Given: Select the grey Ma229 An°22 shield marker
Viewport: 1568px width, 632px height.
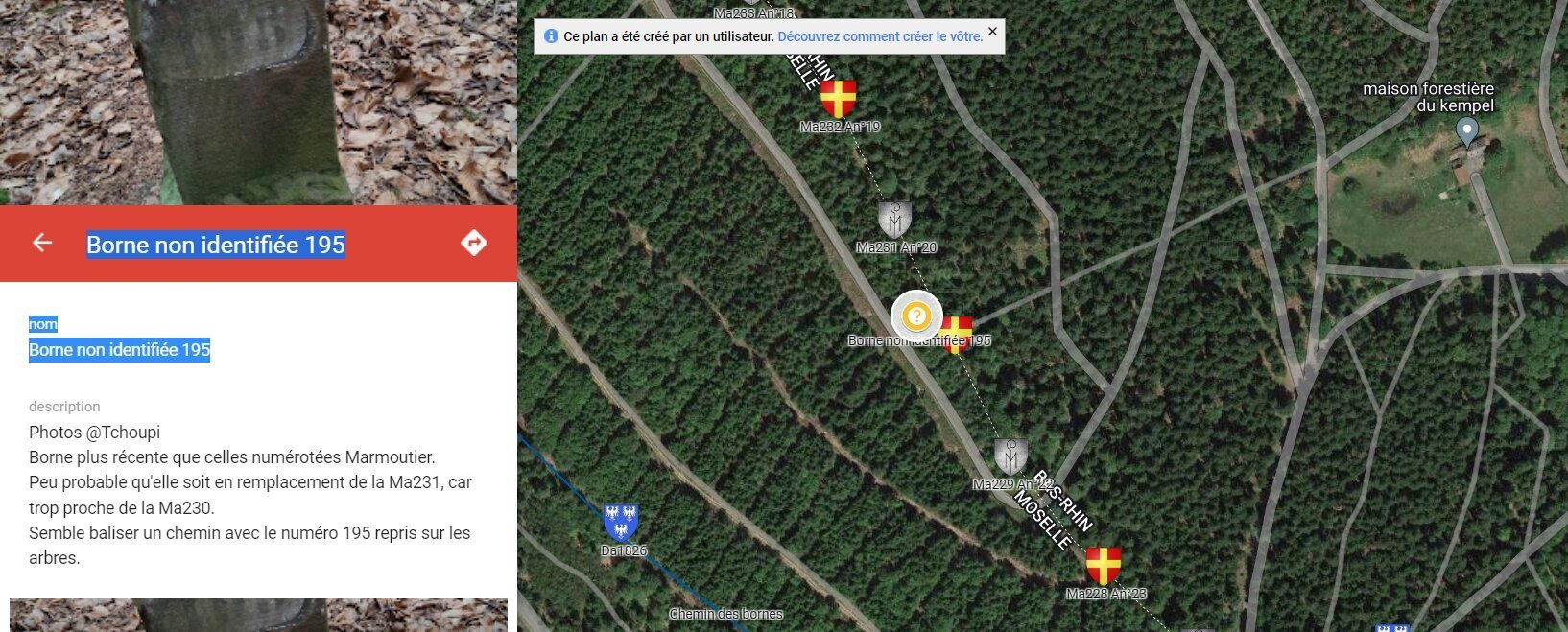Looking at the screenshot, I should tap(1010, 456).
